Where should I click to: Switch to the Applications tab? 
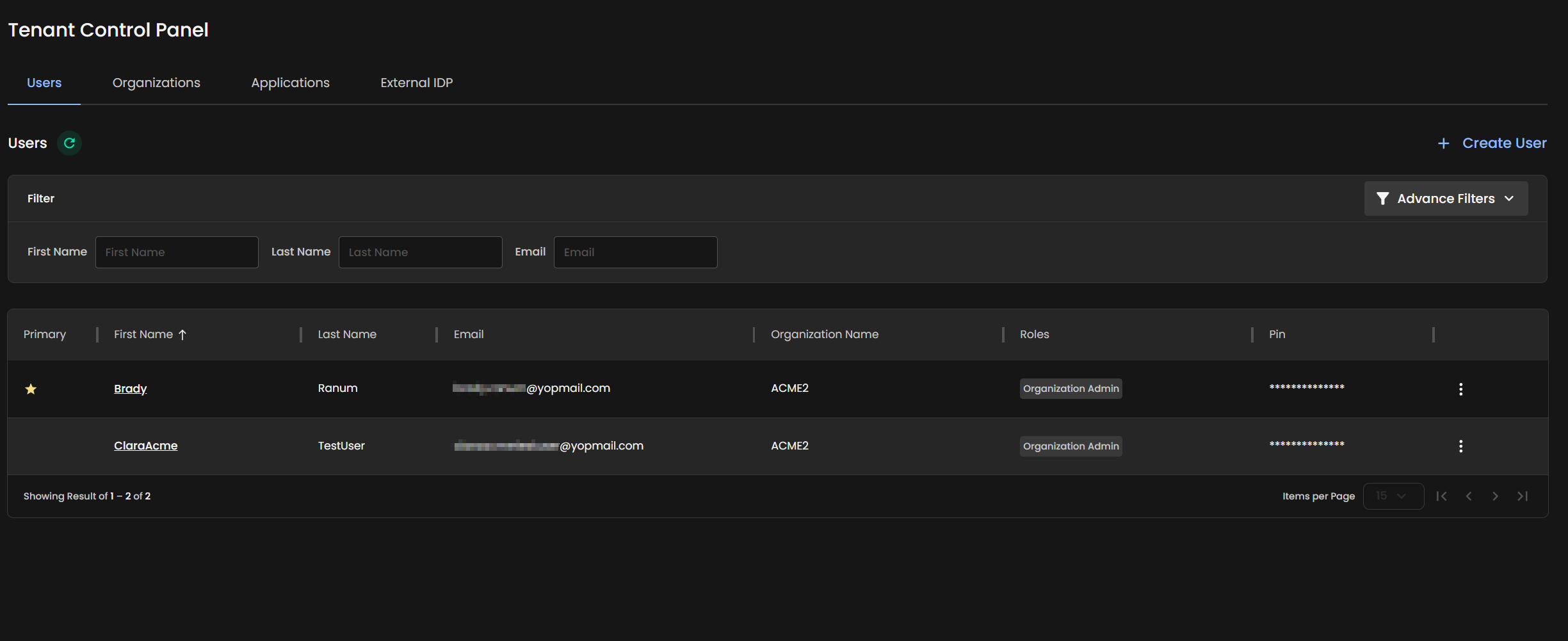290,83
